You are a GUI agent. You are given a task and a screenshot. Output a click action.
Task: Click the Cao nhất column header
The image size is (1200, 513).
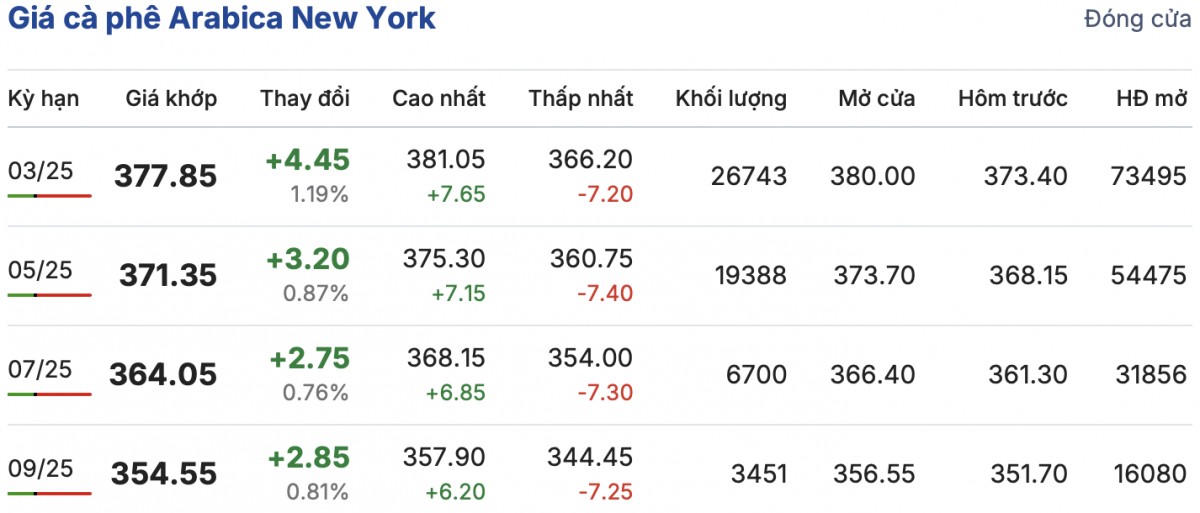point(439,98)
